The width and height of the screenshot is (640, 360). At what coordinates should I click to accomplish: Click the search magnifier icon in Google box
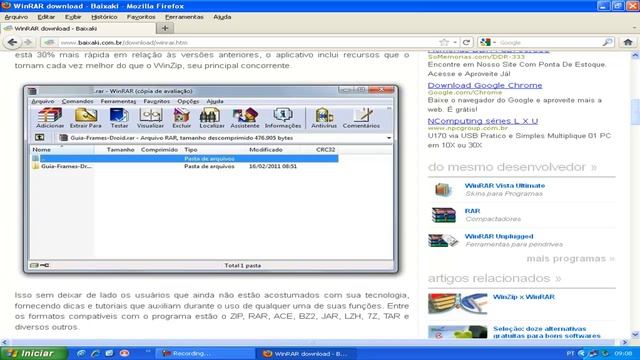click(x=607, y=42)
